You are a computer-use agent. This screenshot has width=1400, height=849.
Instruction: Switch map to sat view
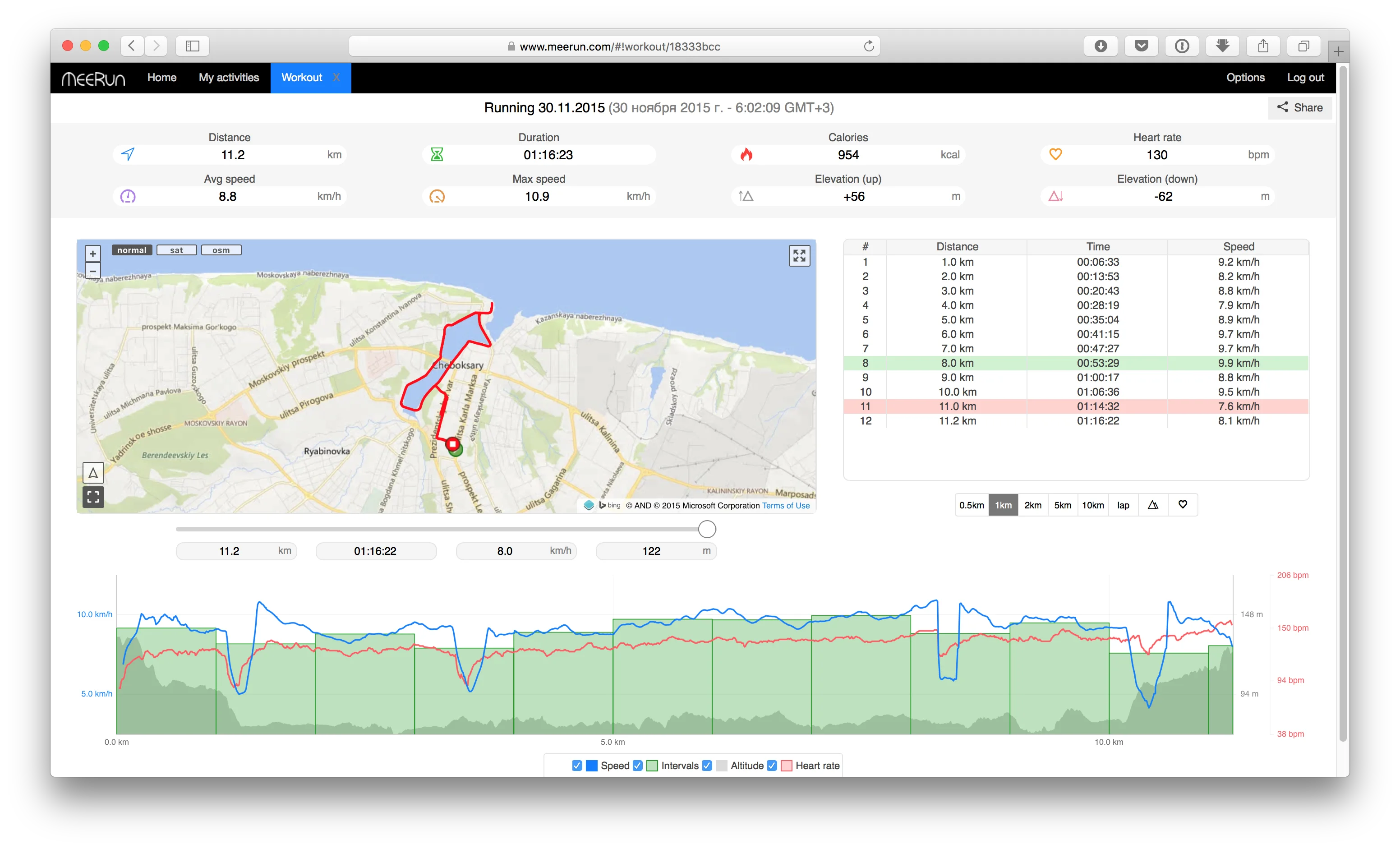[x=177, y=250]
